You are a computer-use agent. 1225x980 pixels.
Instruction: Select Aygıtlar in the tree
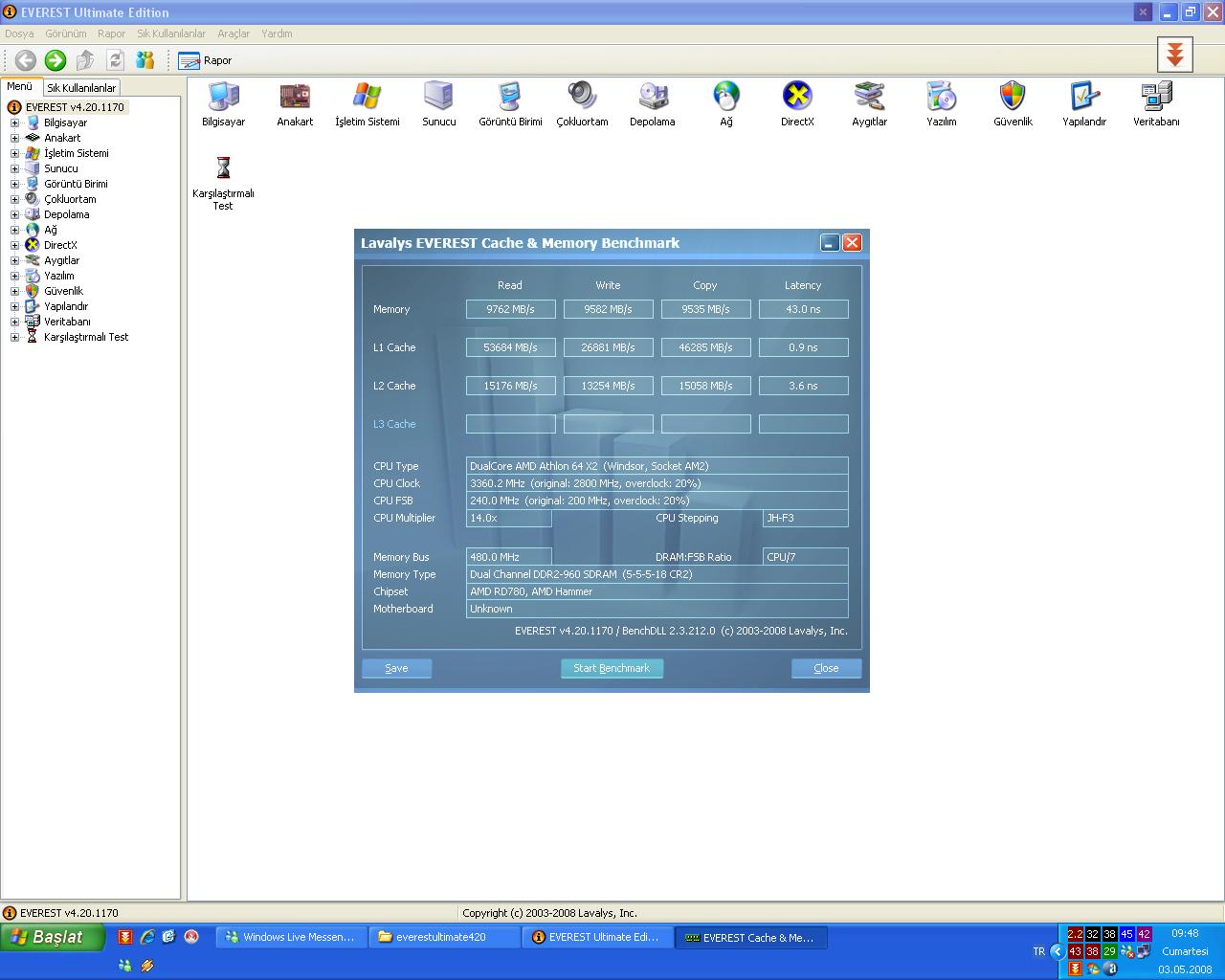61,260
